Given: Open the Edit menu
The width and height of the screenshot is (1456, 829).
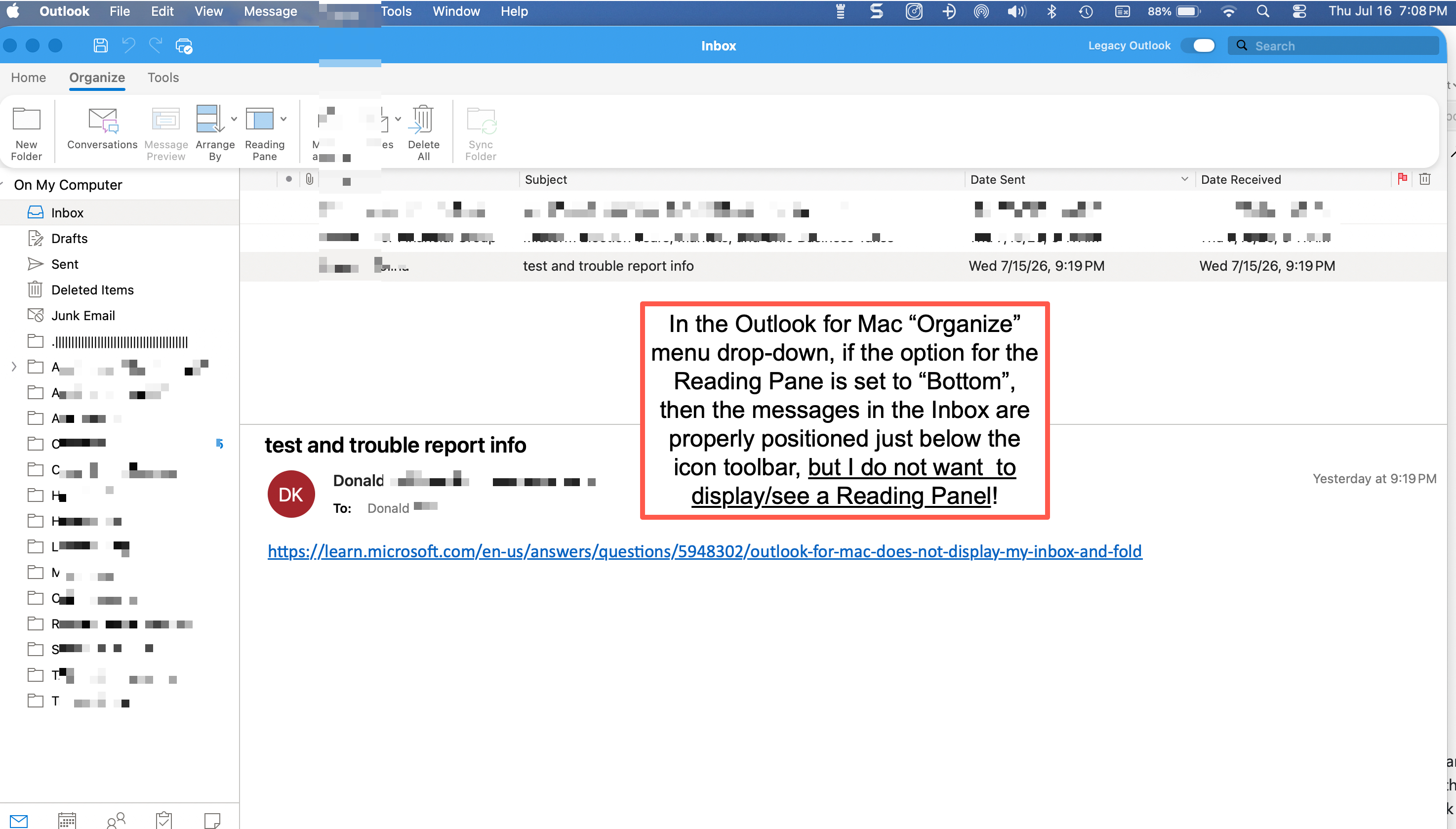Looking at the screenshot, I should [x=162, y=11].
